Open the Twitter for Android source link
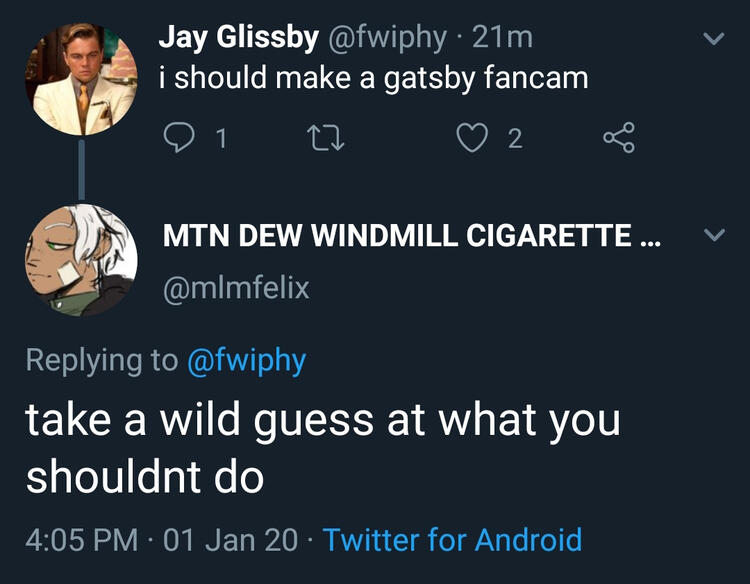Viewport: 750px width, 584px height. 452,540
